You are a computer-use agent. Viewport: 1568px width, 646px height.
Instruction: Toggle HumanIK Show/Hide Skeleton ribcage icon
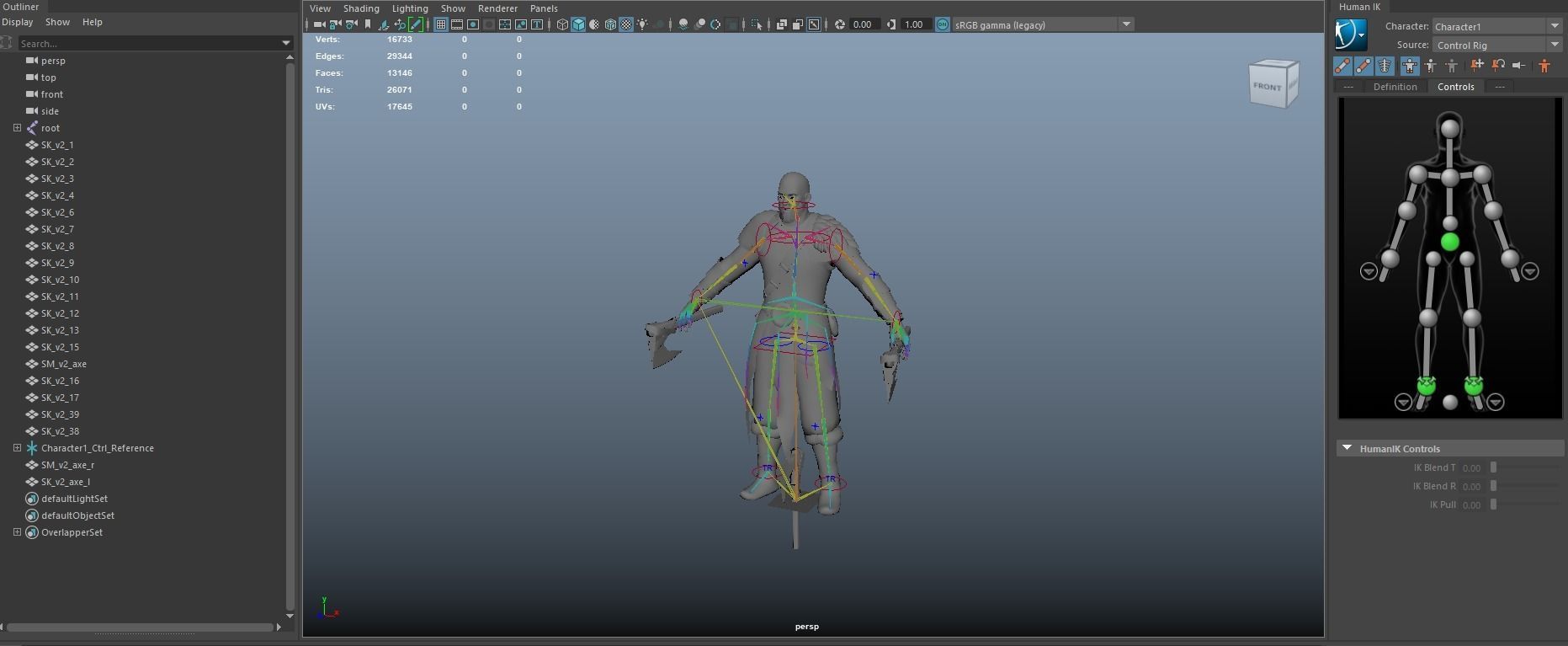pos(1385,65)
